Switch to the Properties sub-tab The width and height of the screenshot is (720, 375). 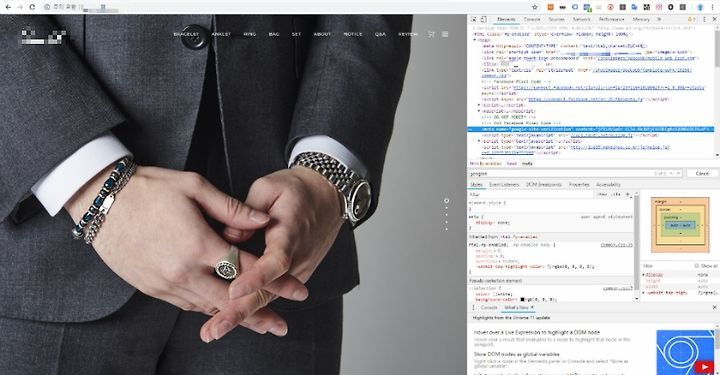pos(579,185)
